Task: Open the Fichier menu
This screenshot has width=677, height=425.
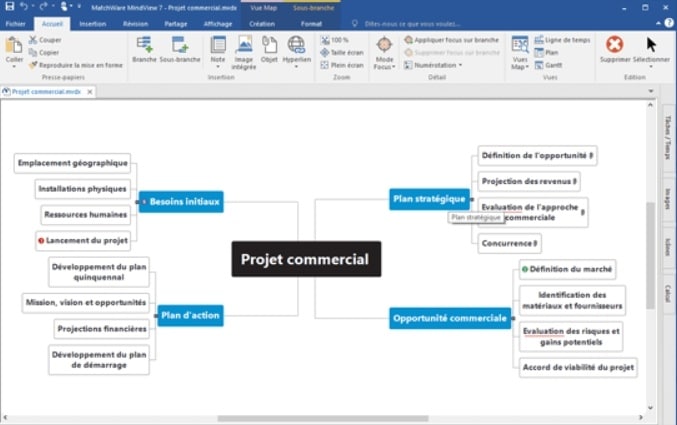Action: 16,24
